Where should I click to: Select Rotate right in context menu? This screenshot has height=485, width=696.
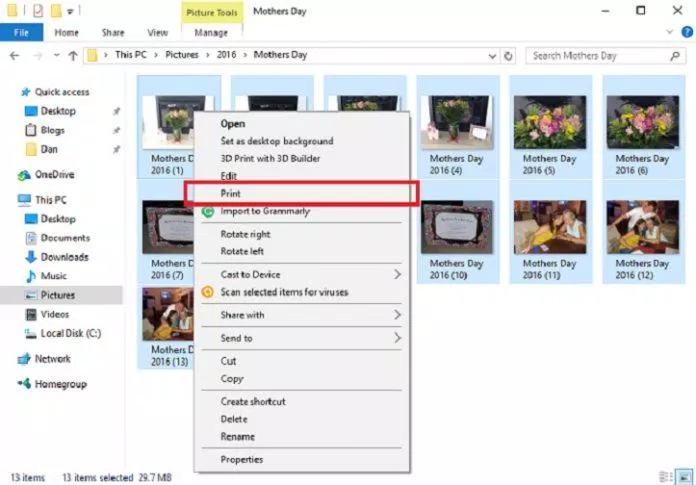(245, 234)
